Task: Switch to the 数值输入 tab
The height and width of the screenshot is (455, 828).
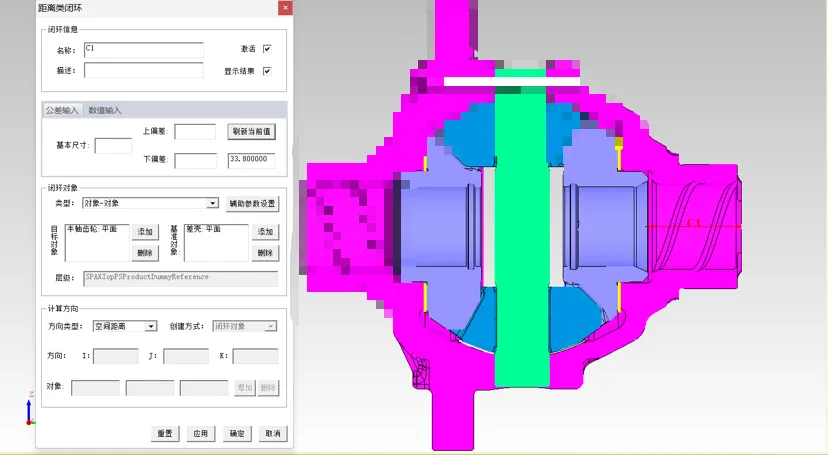Action: pyautogui.click(x=104, y=110)
